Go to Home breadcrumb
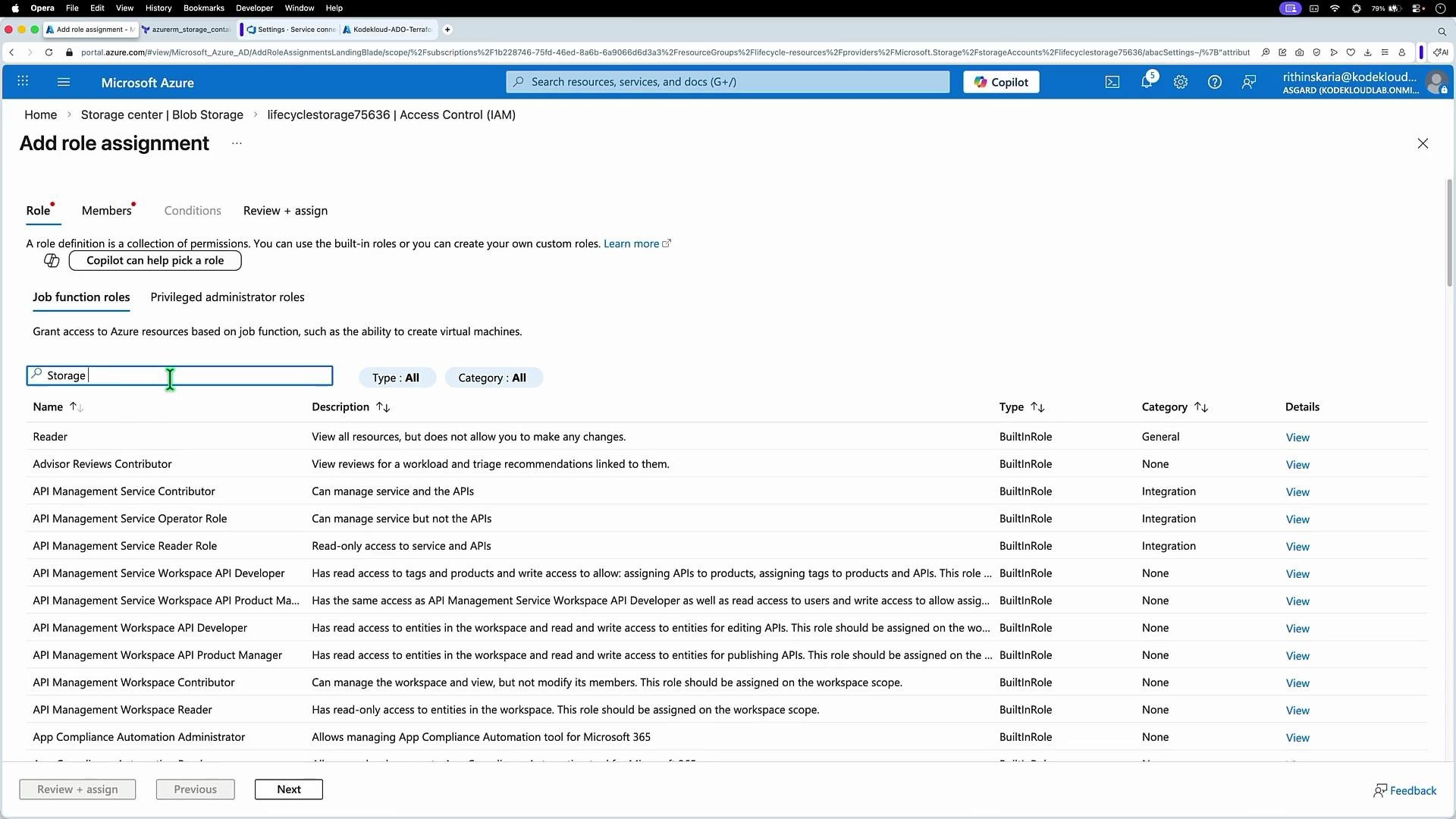 (x=40, y=115)
